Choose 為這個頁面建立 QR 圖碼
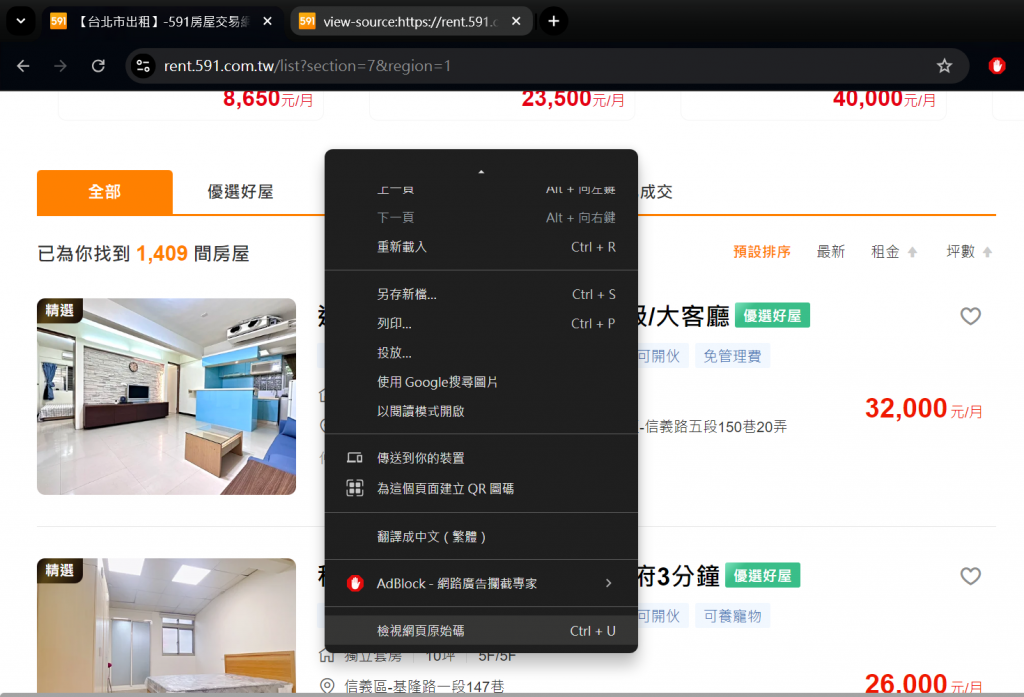 pos(481,489)
